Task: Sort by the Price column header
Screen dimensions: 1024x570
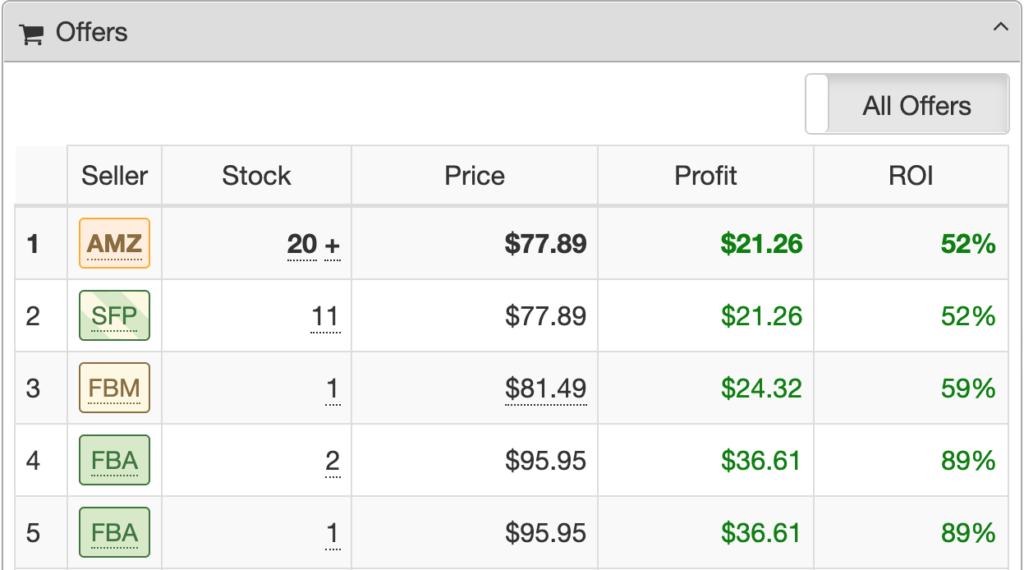Action: point(474,176)
